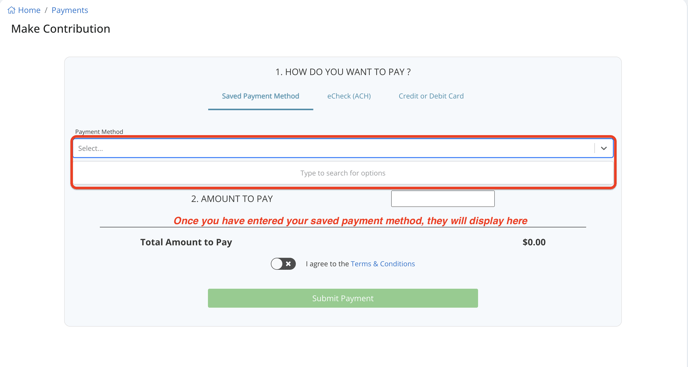This screenshot has height=367, width=688.
Task: Expand the Payment Method chevron arrow
Action: coord(604,148)
